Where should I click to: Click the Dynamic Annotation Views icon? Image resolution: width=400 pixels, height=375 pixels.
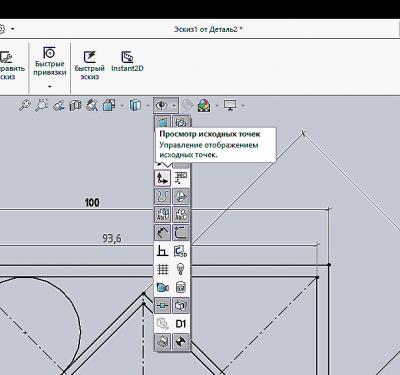(92, 106)
